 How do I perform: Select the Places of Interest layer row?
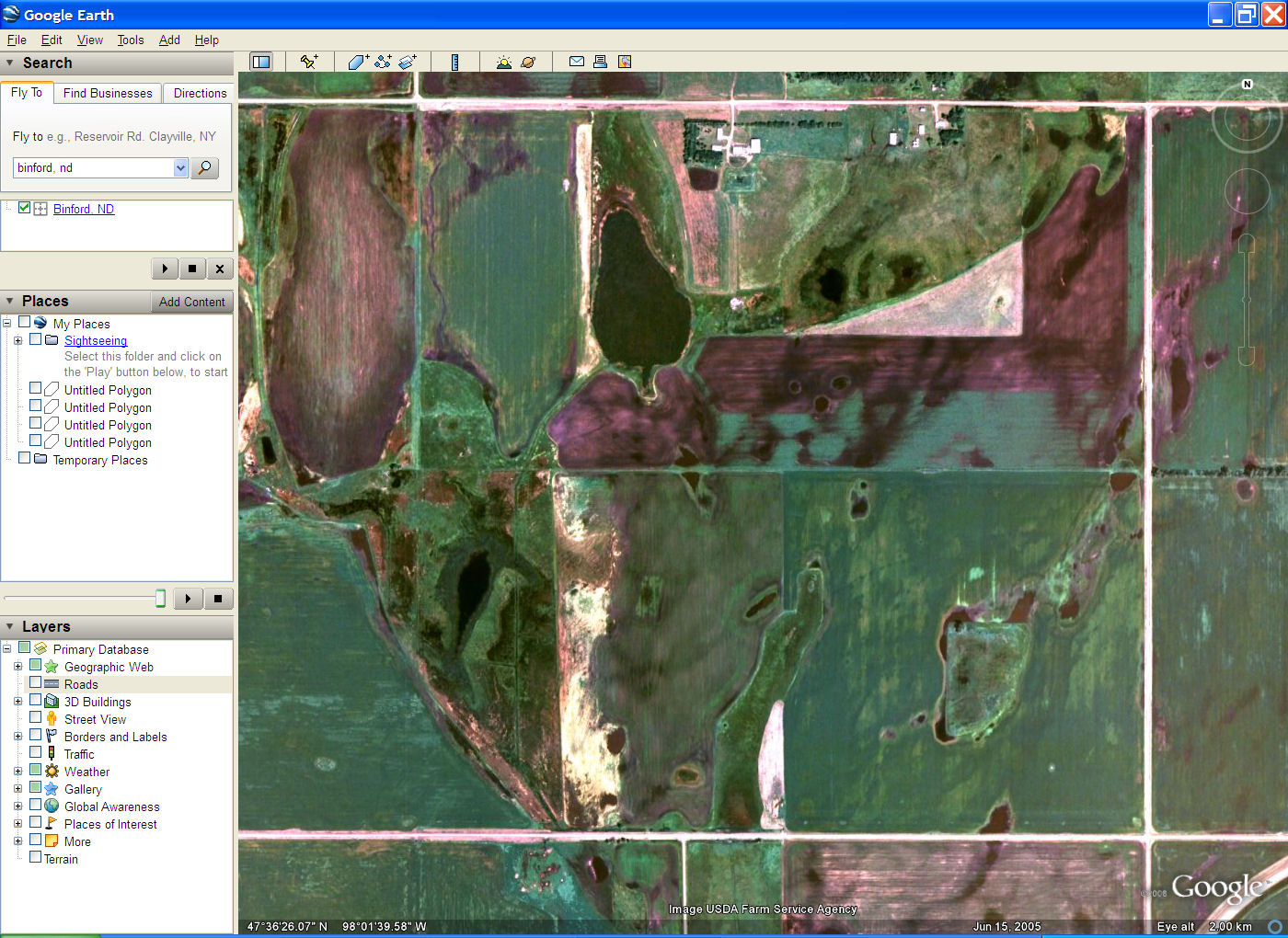110,824
